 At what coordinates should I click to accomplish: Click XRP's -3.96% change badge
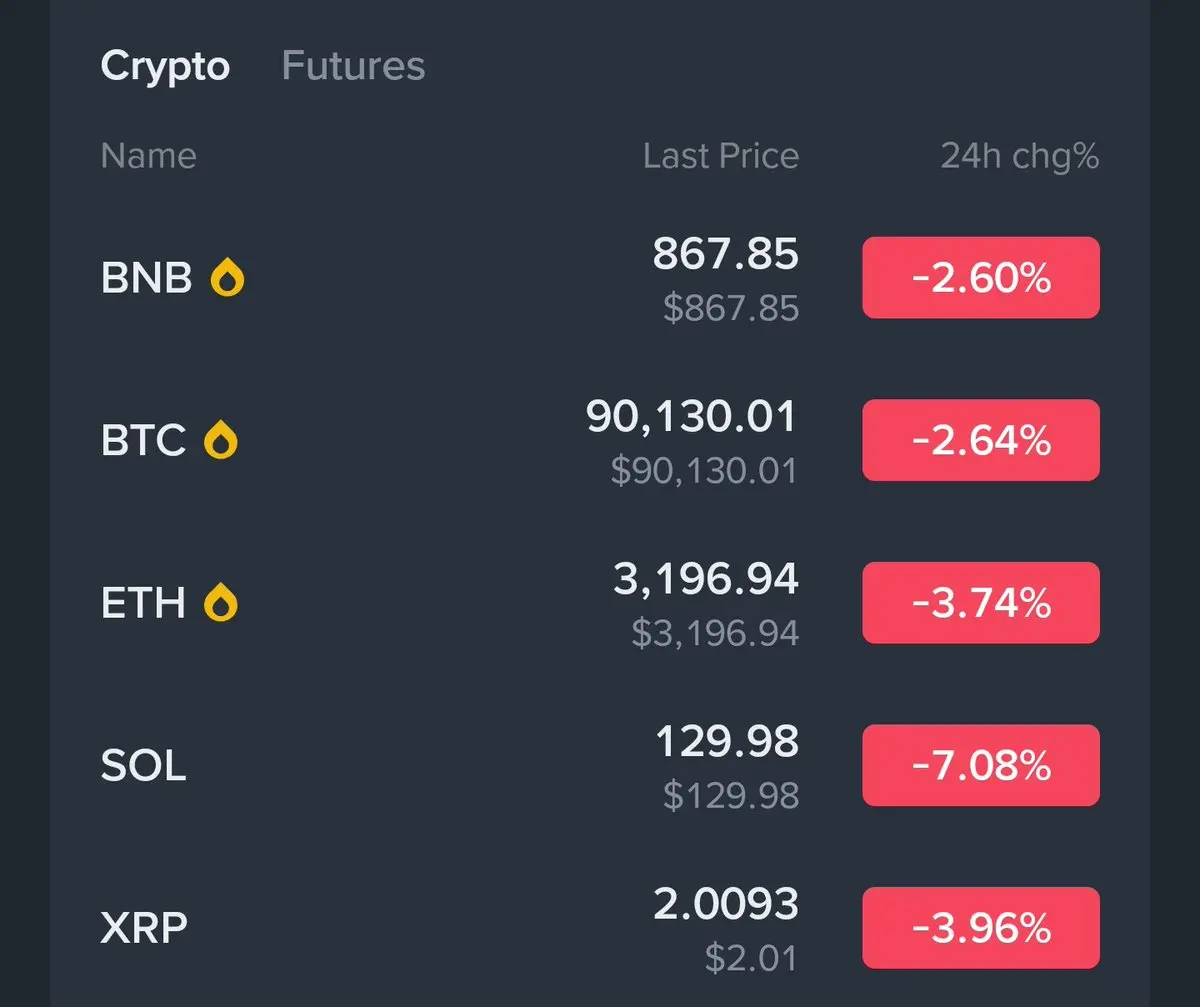[x=981, y=928]
